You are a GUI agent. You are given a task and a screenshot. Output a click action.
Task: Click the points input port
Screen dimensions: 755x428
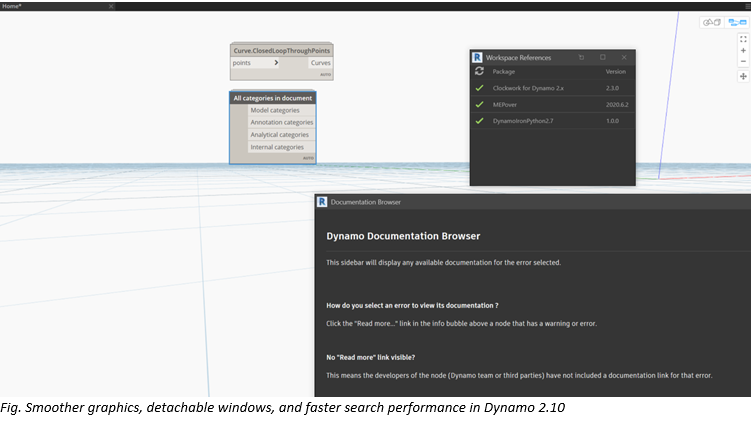(x=252, y=63)
